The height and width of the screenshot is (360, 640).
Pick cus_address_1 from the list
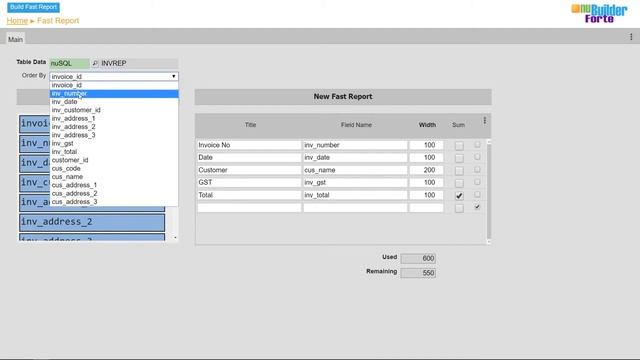(114, 185)
